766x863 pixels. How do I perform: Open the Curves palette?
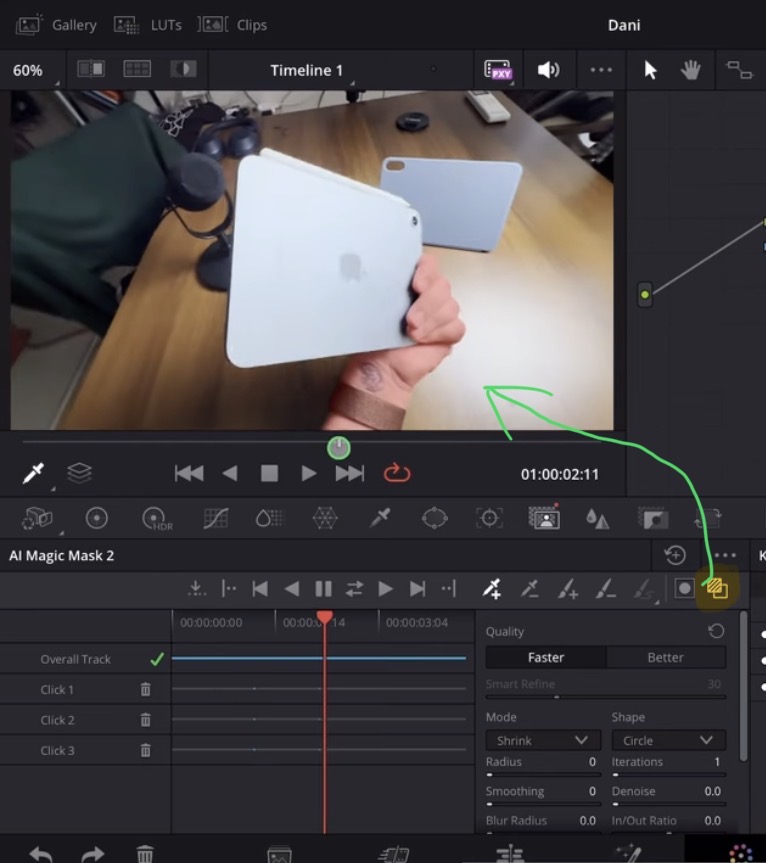216,518
